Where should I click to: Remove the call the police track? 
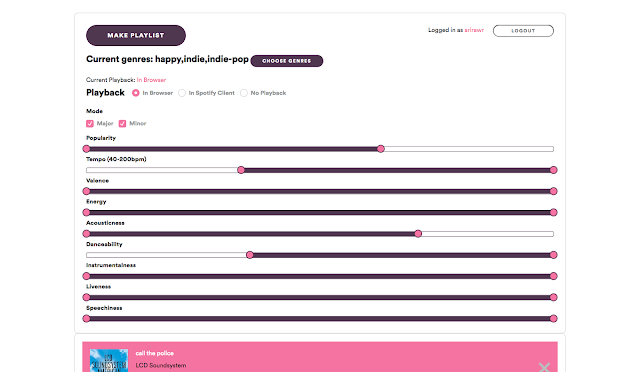tap(544, 367)
